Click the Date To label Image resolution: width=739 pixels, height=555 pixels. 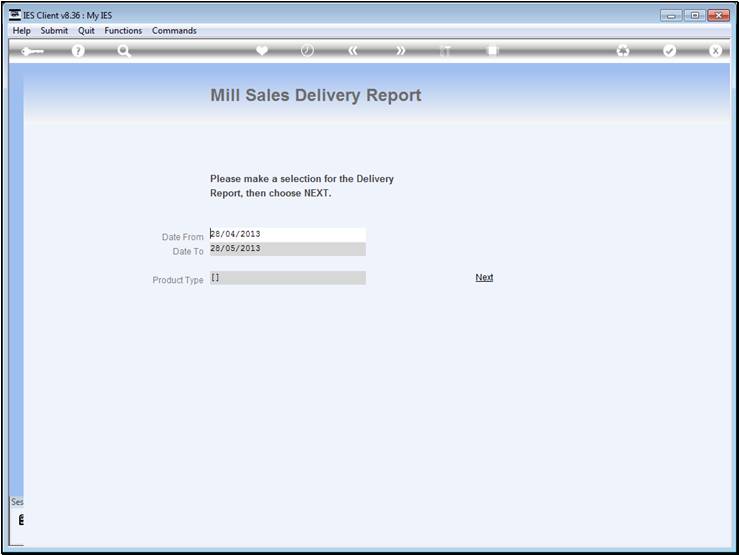tap(188, 252)
